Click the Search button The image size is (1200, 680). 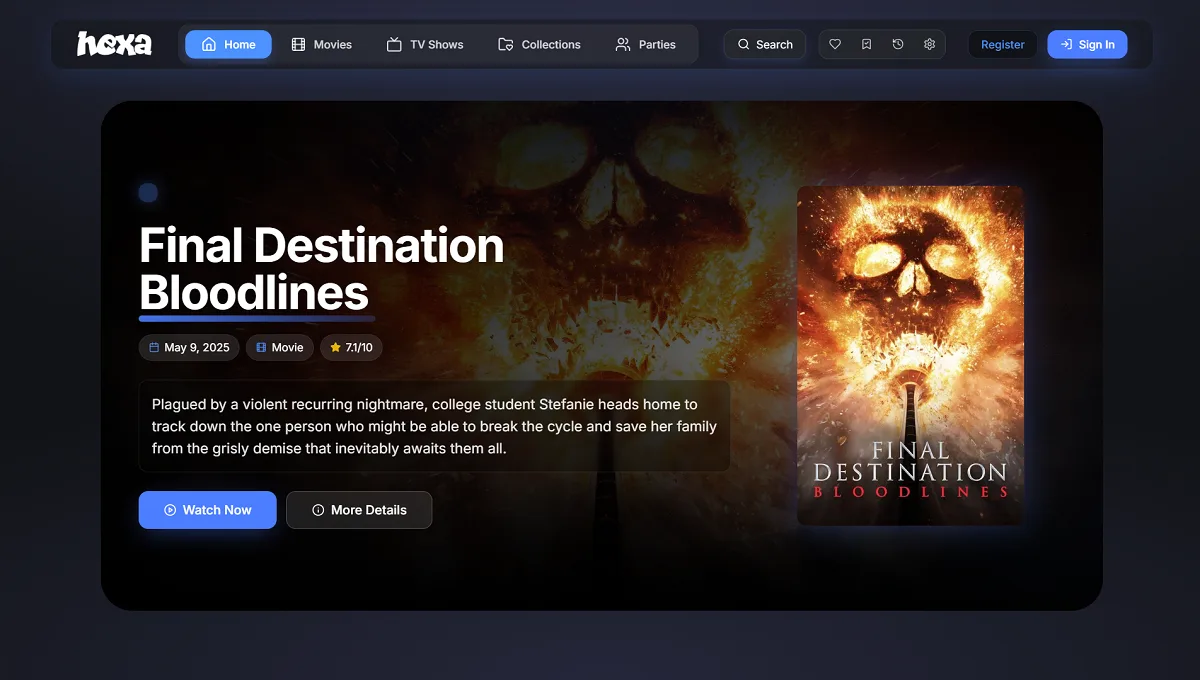pos(765,44)
